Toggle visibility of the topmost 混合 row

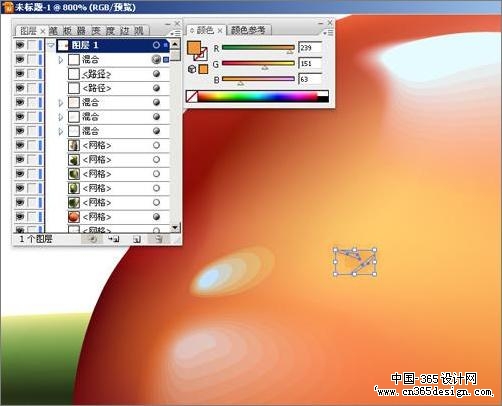coord(20,59)
